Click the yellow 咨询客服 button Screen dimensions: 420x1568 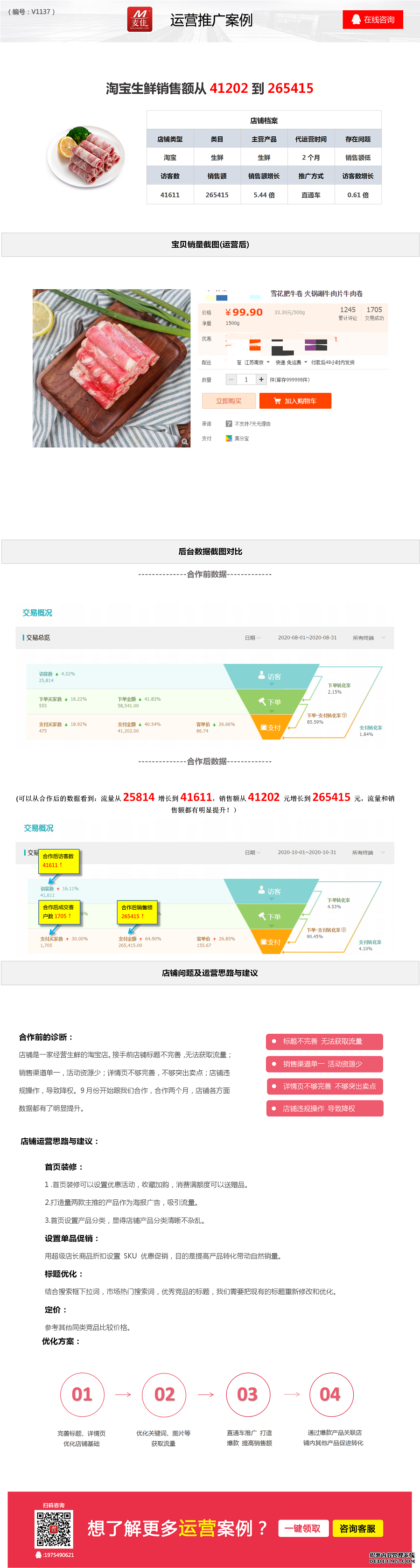[x=357, y=1528]
